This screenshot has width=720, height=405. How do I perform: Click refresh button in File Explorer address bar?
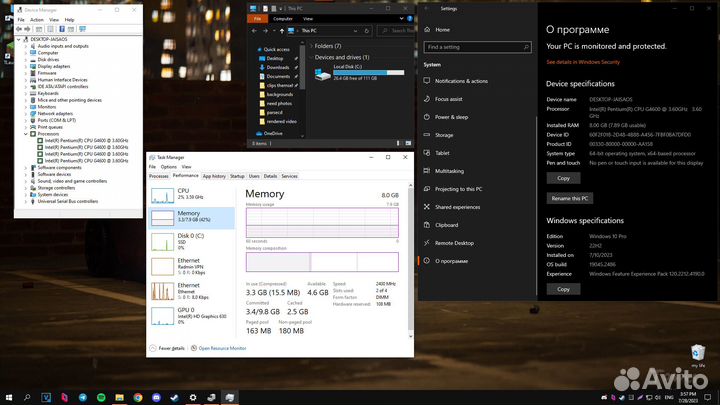[x=366, y=31]
